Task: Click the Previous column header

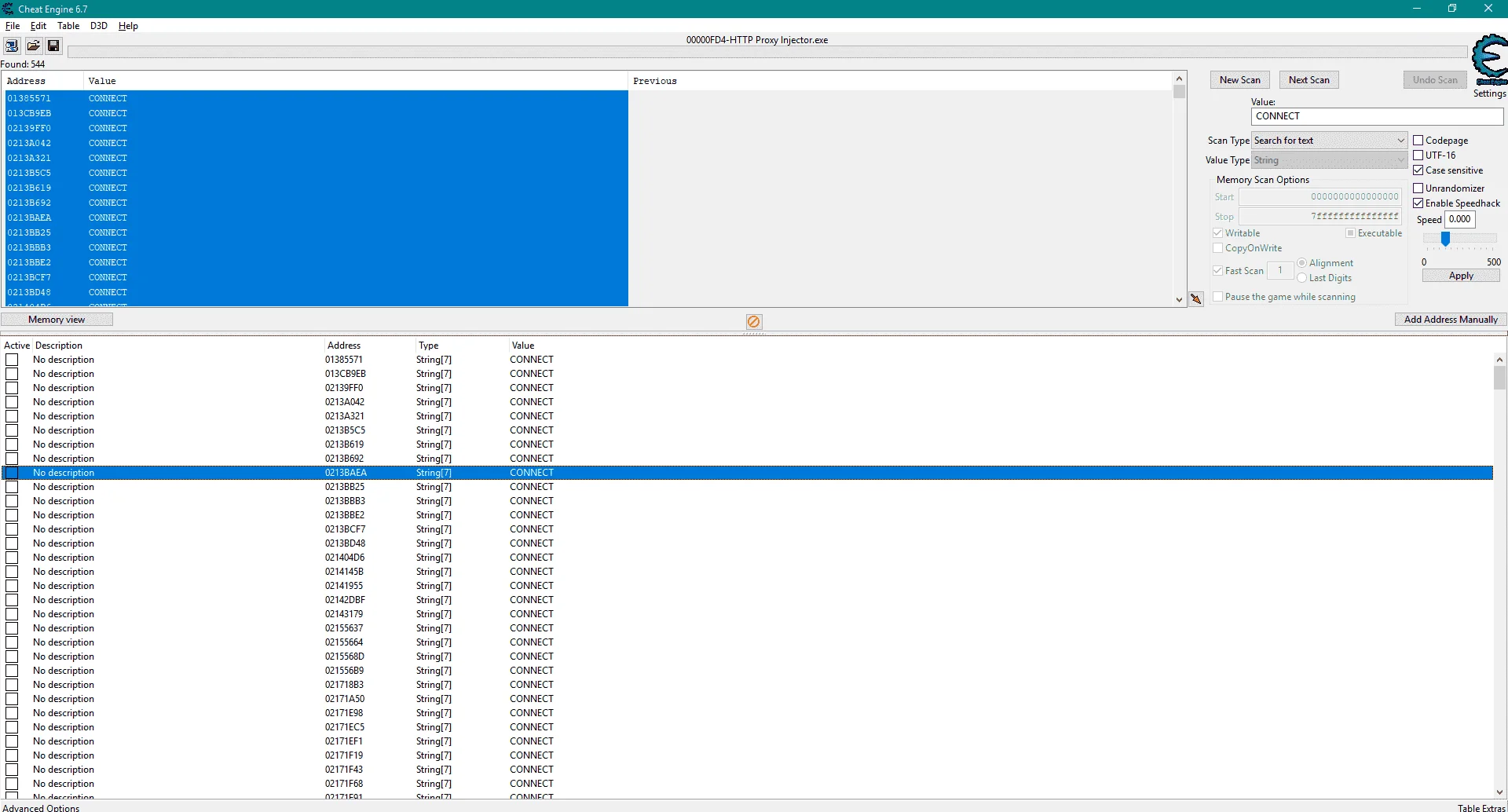Action: (655, 81)
